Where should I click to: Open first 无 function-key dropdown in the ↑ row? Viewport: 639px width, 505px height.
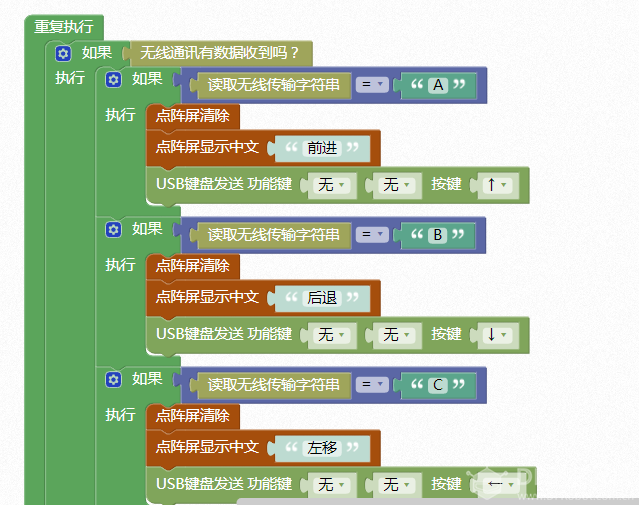[332, 185]
